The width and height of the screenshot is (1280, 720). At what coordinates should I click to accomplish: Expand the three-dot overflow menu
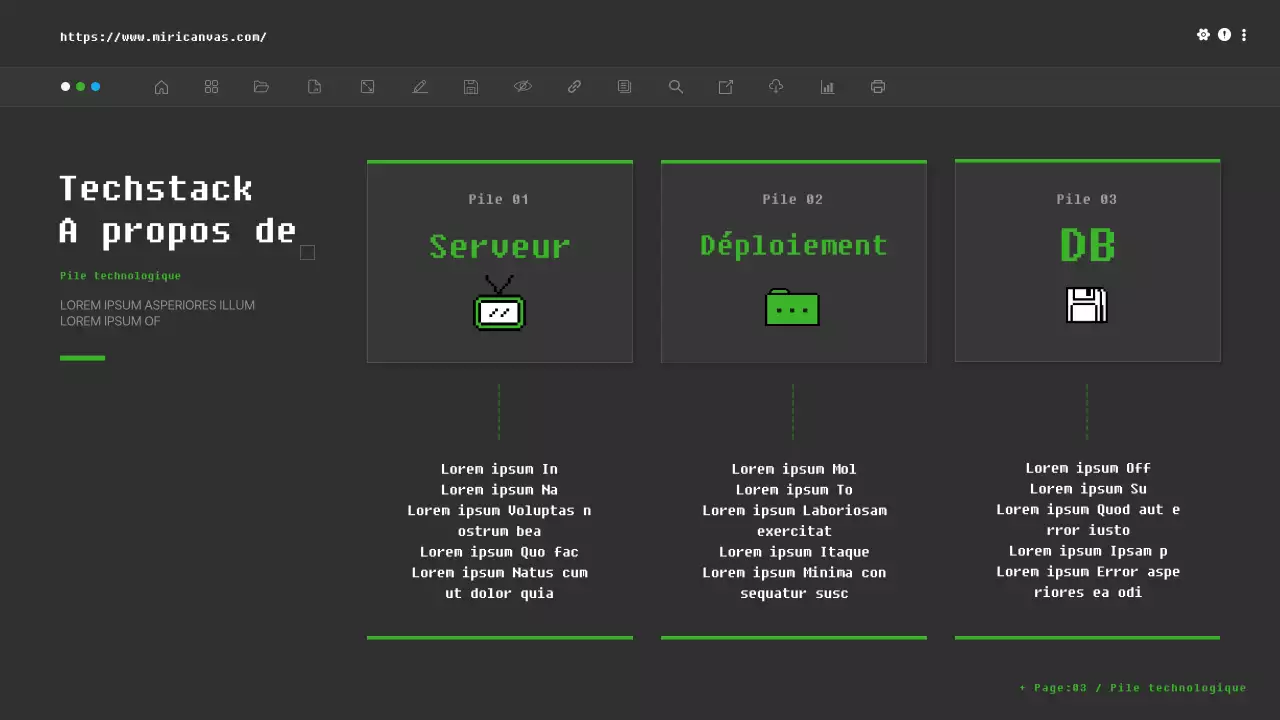[1244, 34]
